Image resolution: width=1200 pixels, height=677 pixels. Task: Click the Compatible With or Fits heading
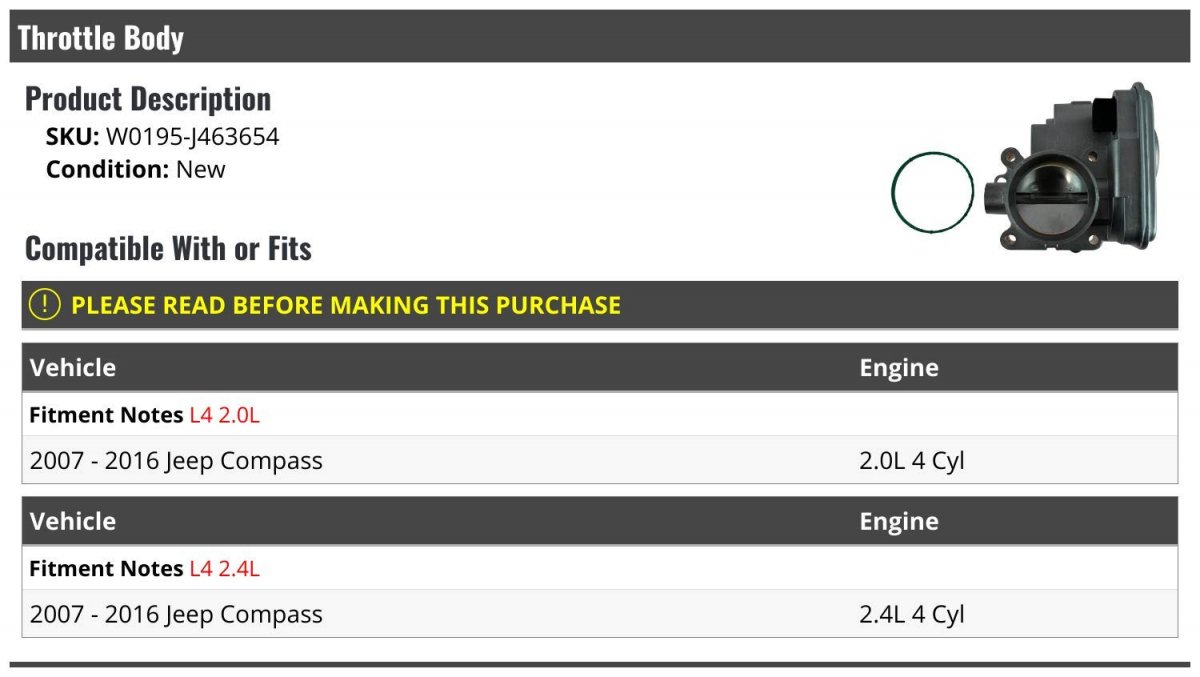pyautogui.click(x=168, y=248)
